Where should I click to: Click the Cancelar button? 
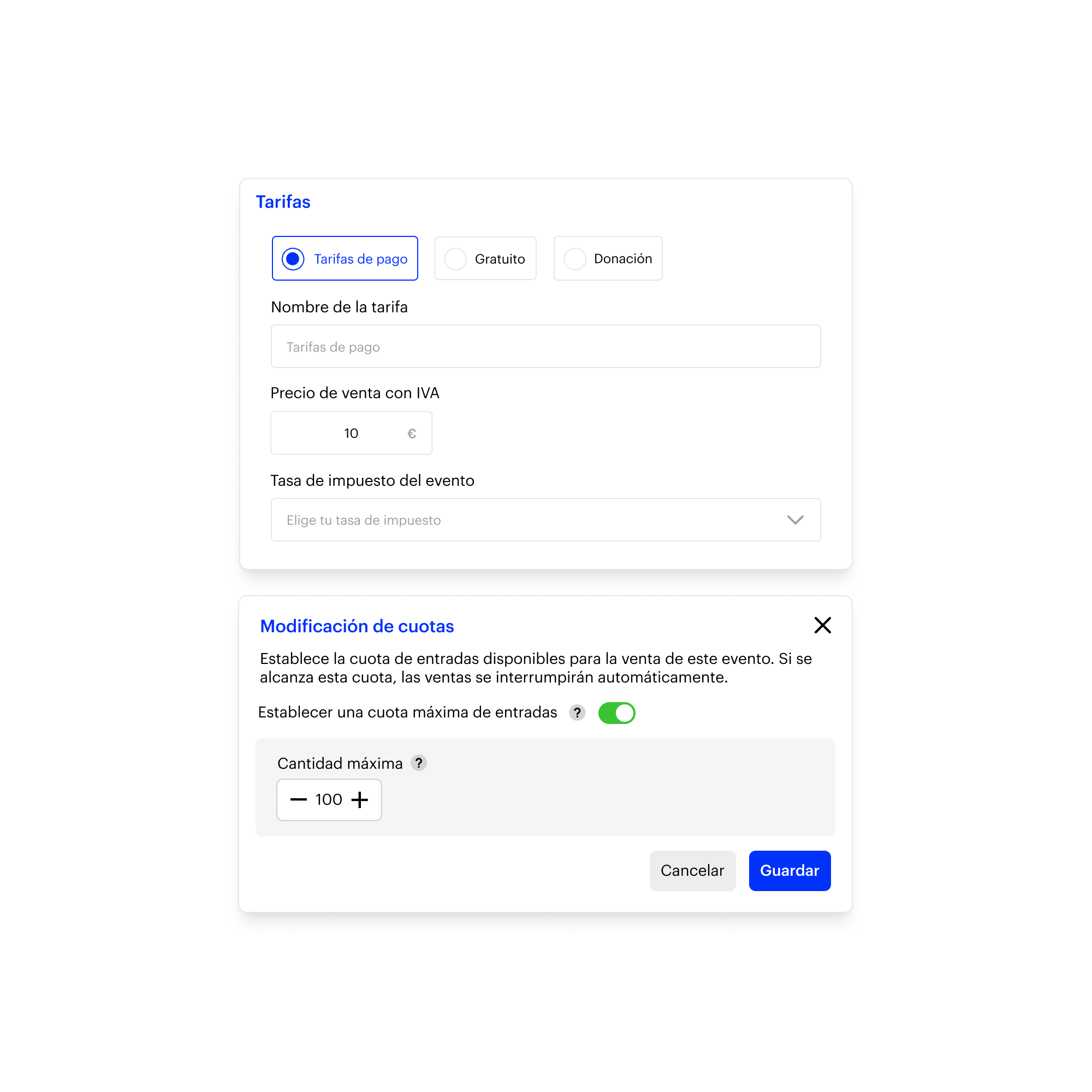coord(692,871)
